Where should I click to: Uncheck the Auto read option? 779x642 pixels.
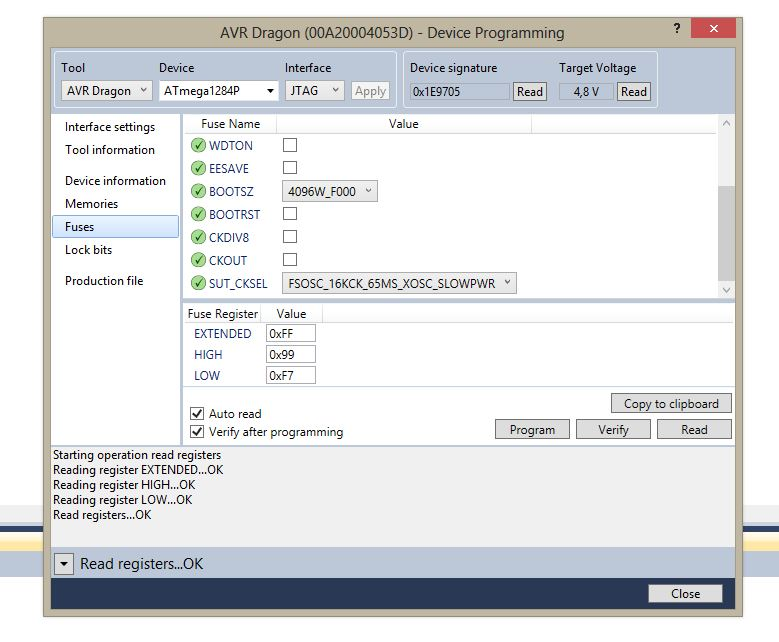pos(197,413)
